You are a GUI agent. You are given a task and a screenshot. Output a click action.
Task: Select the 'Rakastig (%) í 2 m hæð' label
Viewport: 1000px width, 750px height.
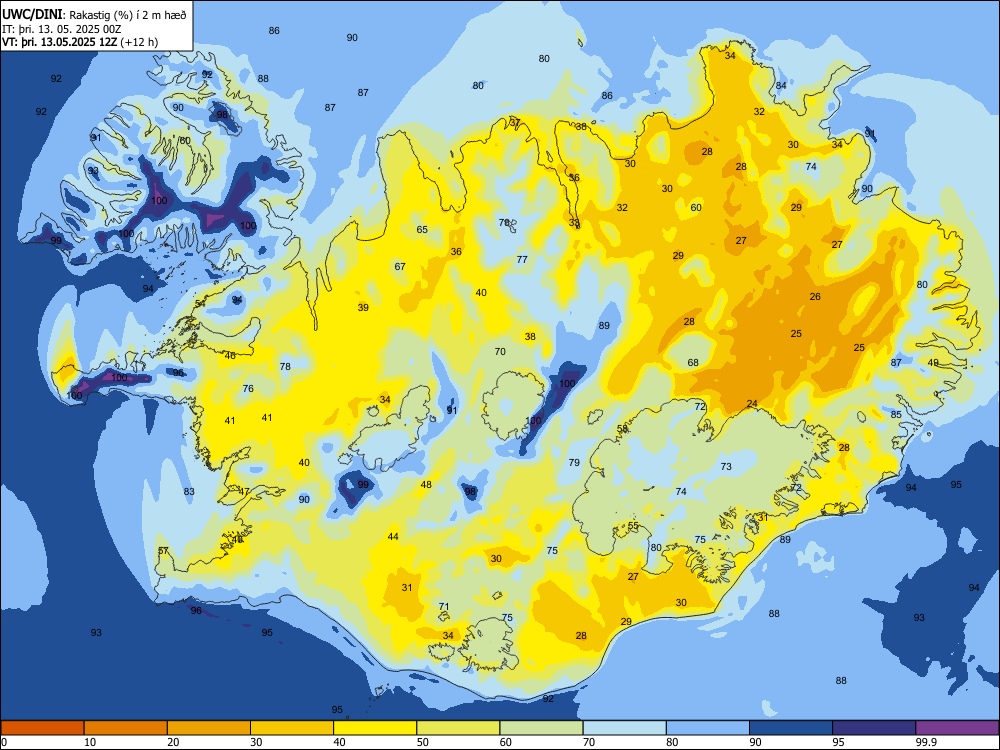tap(128, 15)
